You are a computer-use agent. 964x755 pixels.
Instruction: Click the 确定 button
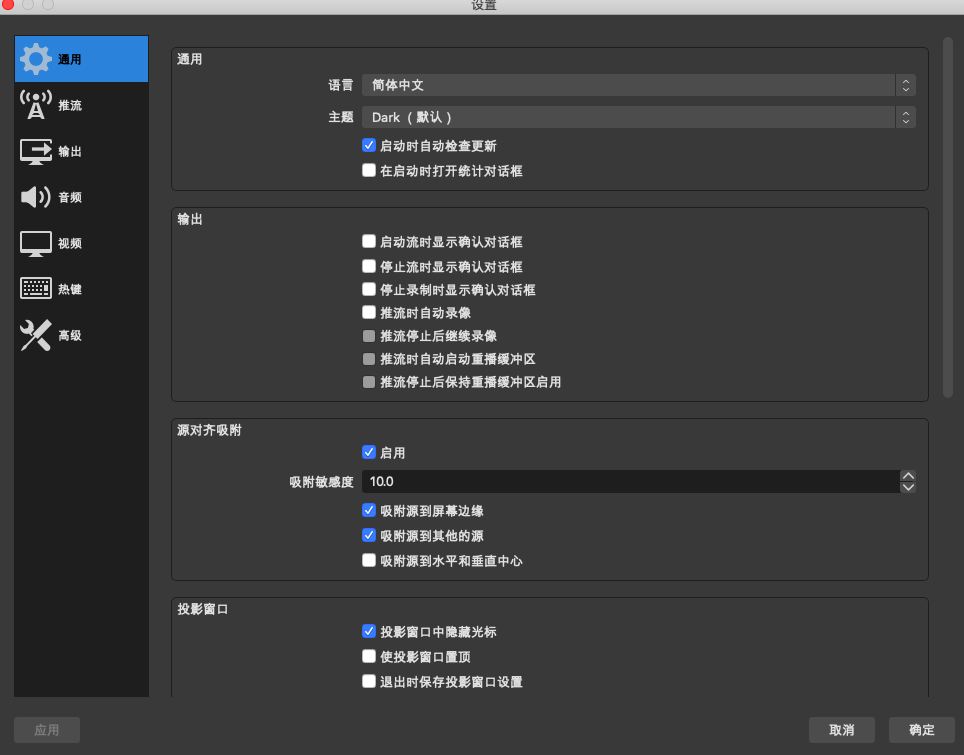tap(921, 730)
